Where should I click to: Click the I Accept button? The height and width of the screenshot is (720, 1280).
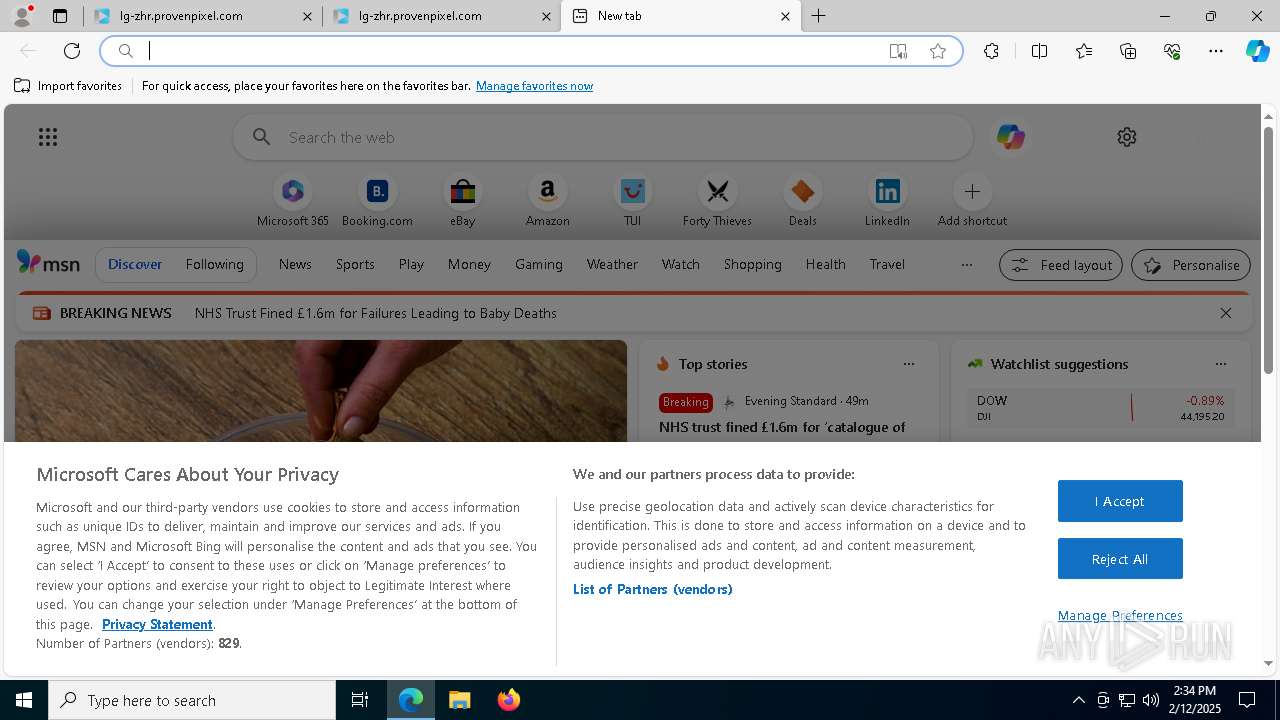1120,501
